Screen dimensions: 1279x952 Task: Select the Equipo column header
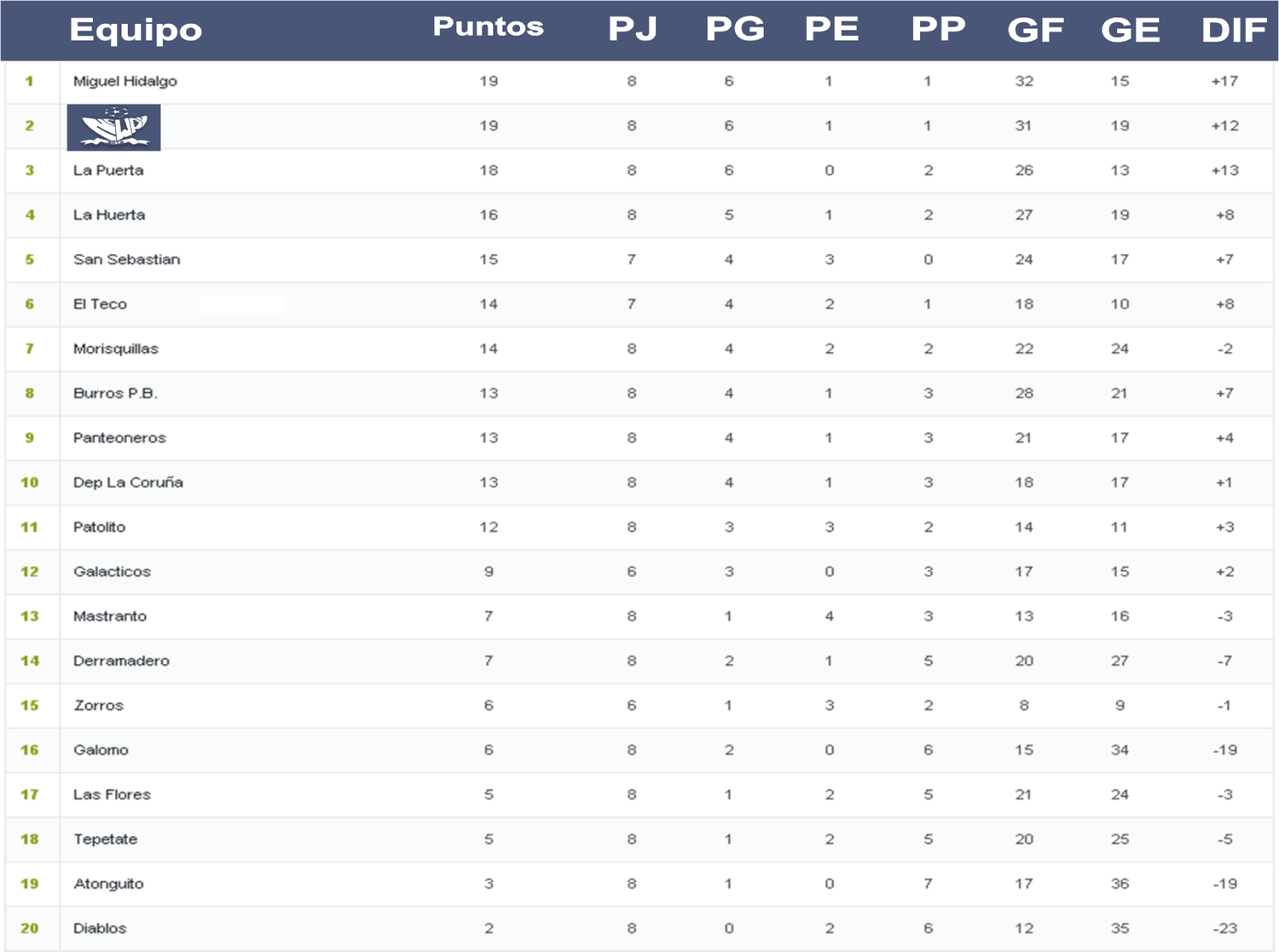(x=136, y=30)
